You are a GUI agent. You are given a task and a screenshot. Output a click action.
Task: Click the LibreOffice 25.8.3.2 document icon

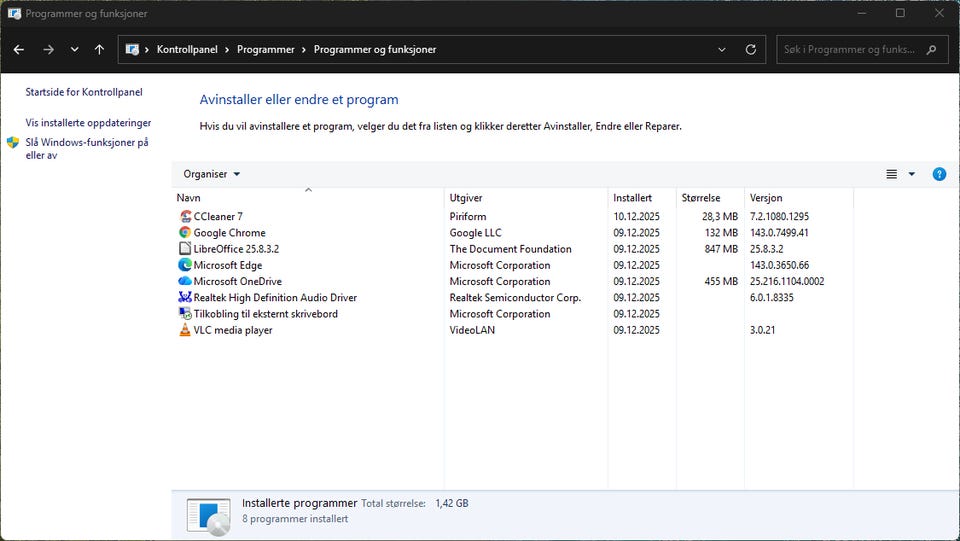pos(185,248)
